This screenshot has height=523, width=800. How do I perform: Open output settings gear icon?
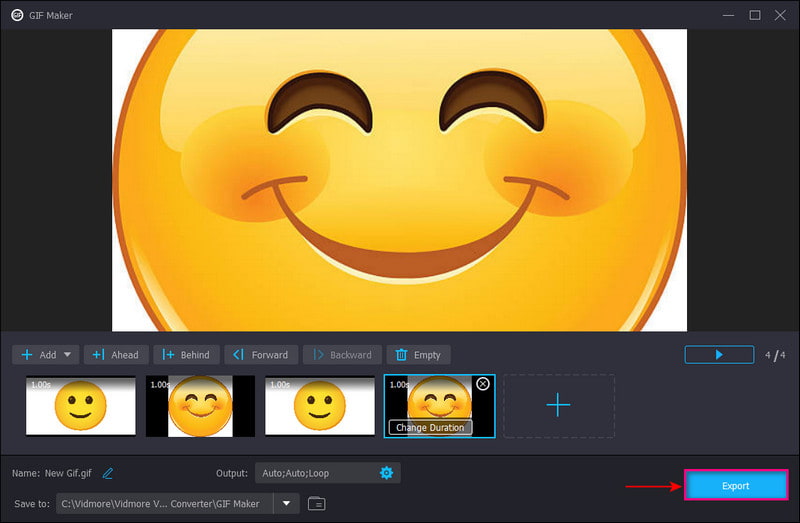click(x=386, y=473)
